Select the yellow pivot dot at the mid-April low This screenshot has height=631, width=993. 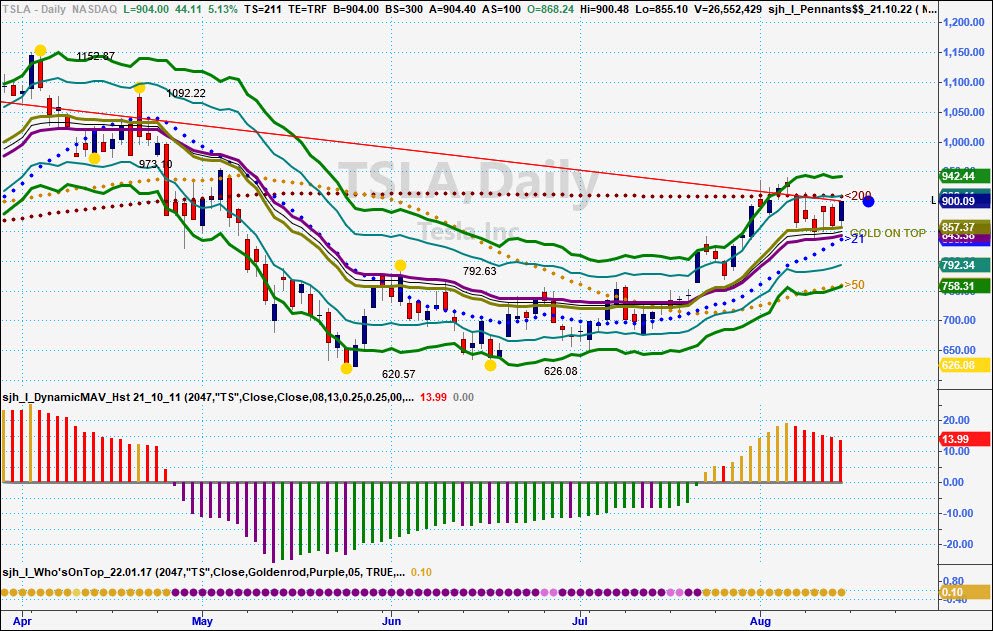[x=94, y=158]
